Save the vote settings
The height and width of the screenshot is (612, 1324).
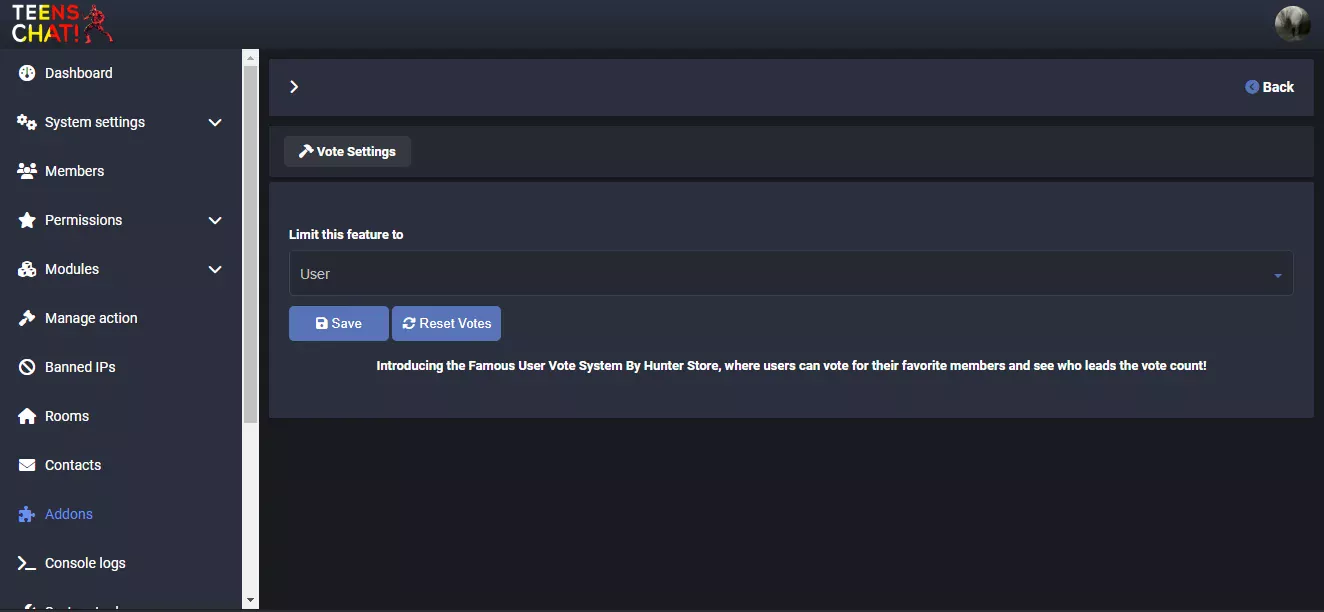(x=339, y=323)
